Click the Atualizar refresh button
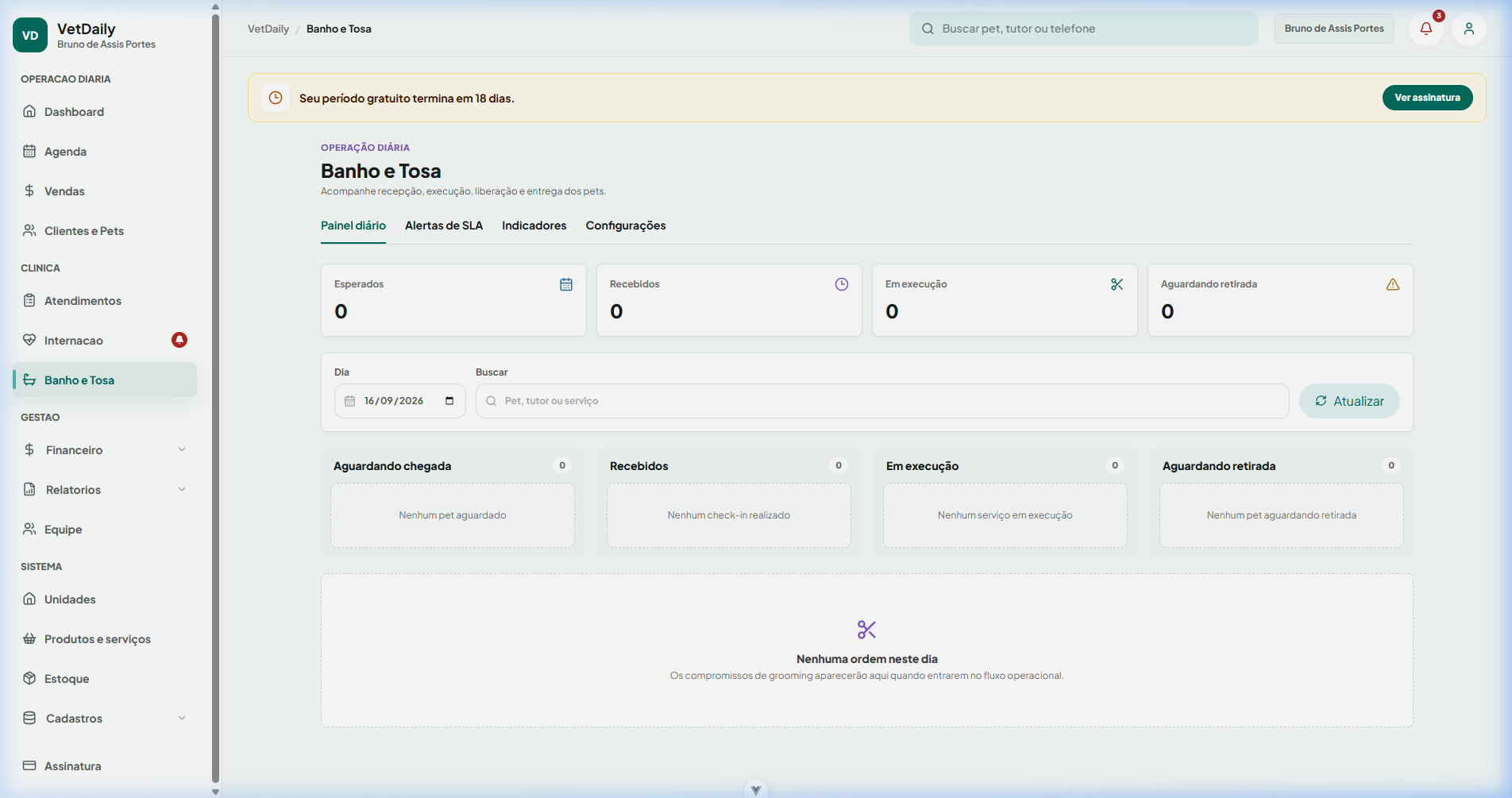Viewport: 1512px width, 798px height. [1349, 401]
